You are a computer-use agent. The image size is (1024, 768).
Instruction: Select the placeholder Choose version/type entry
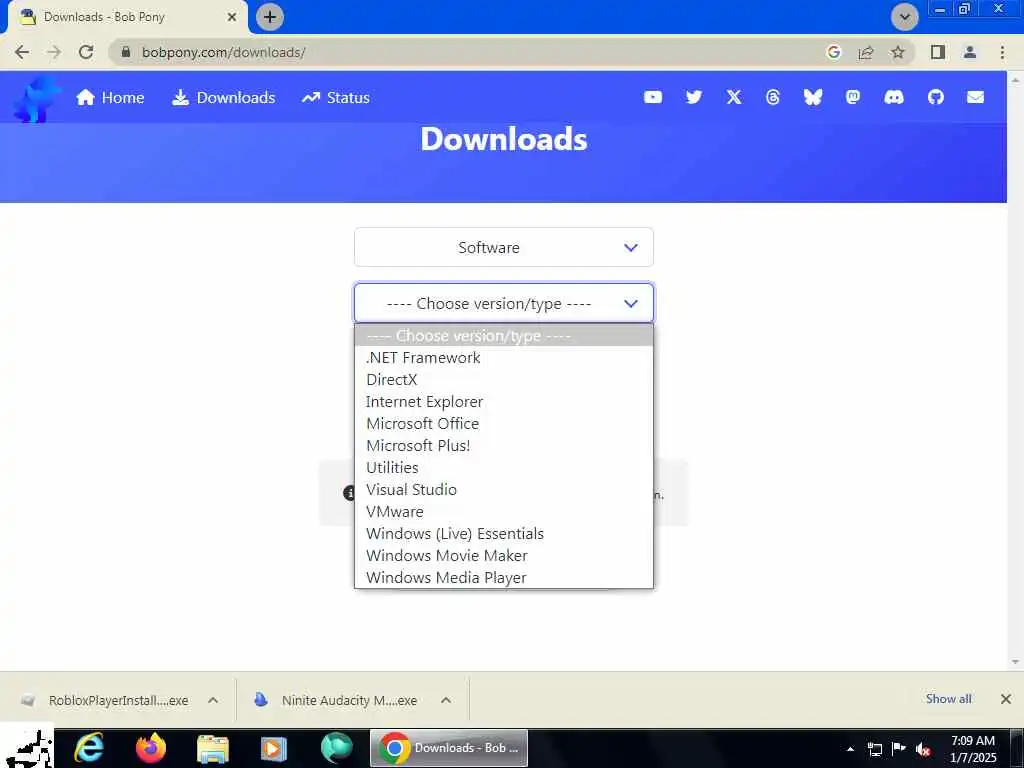point(504,336)
